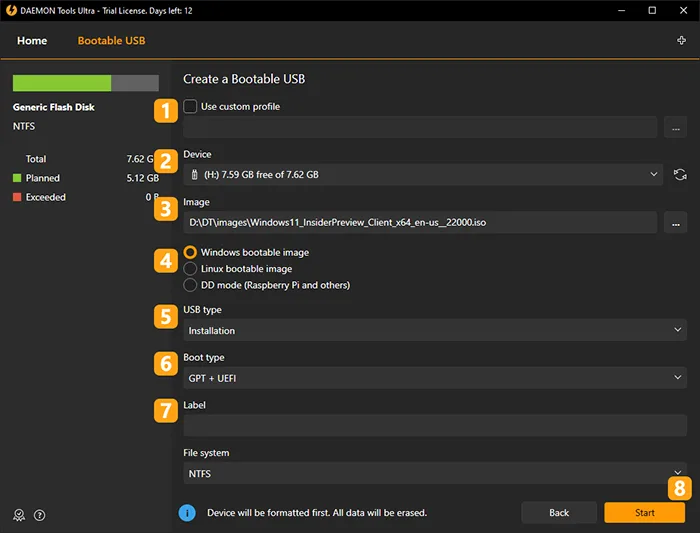Click the DAEMON Tools Ultra app icon
This screenshot has height=533, width=700.
[12, 11]
